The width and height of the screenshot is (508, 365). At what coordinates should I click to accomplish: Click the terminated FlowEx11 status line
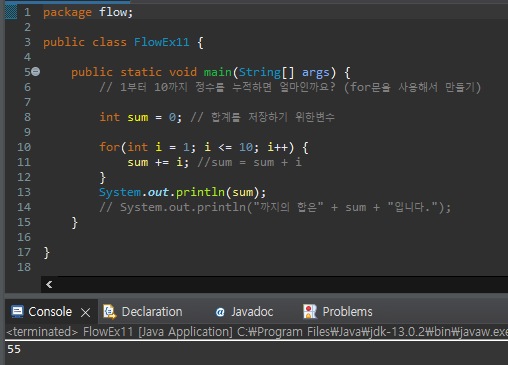(x=257, y=332)
